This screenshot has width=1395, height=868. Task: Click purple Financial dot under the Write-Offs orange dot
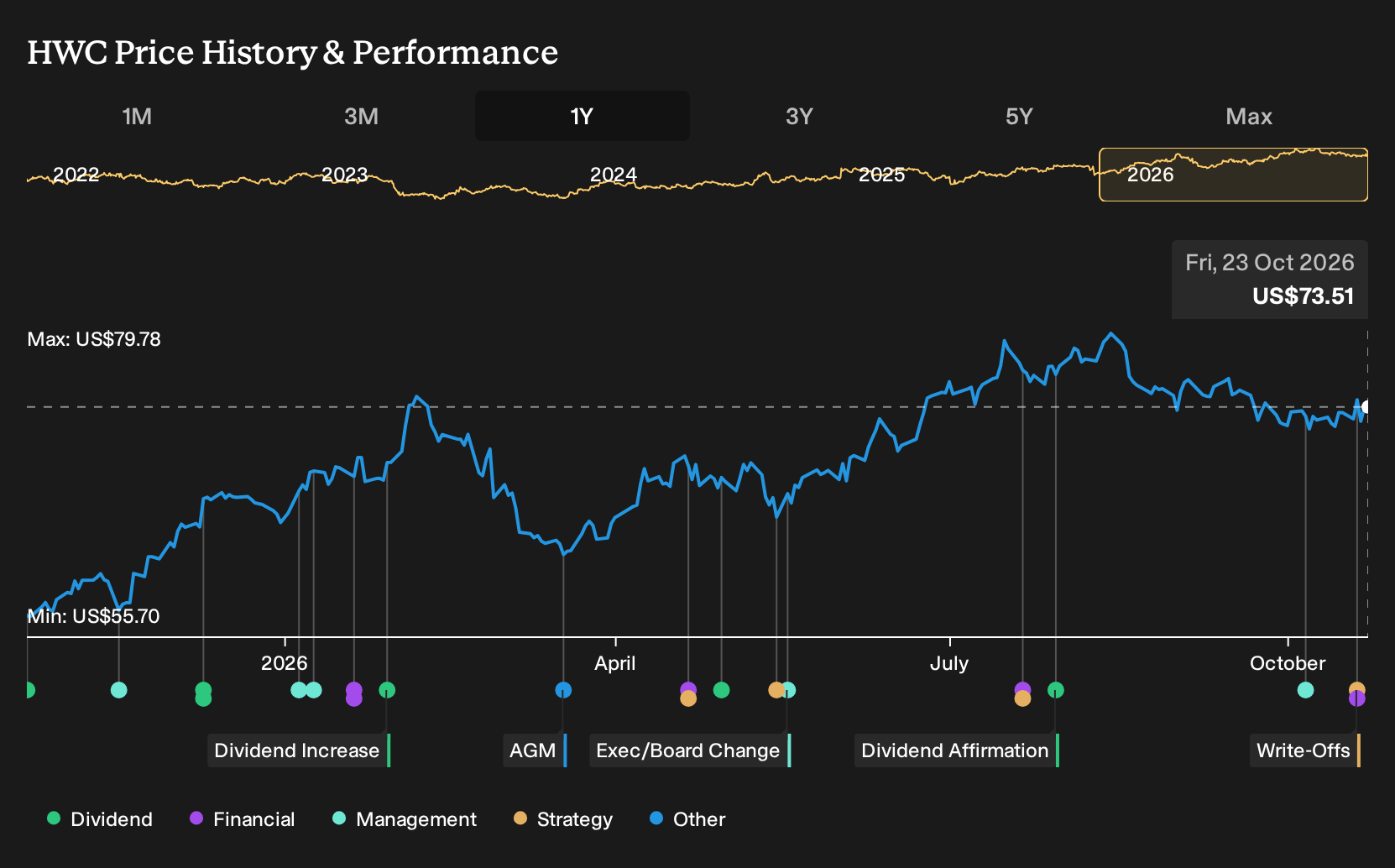tap(1357, 698)
